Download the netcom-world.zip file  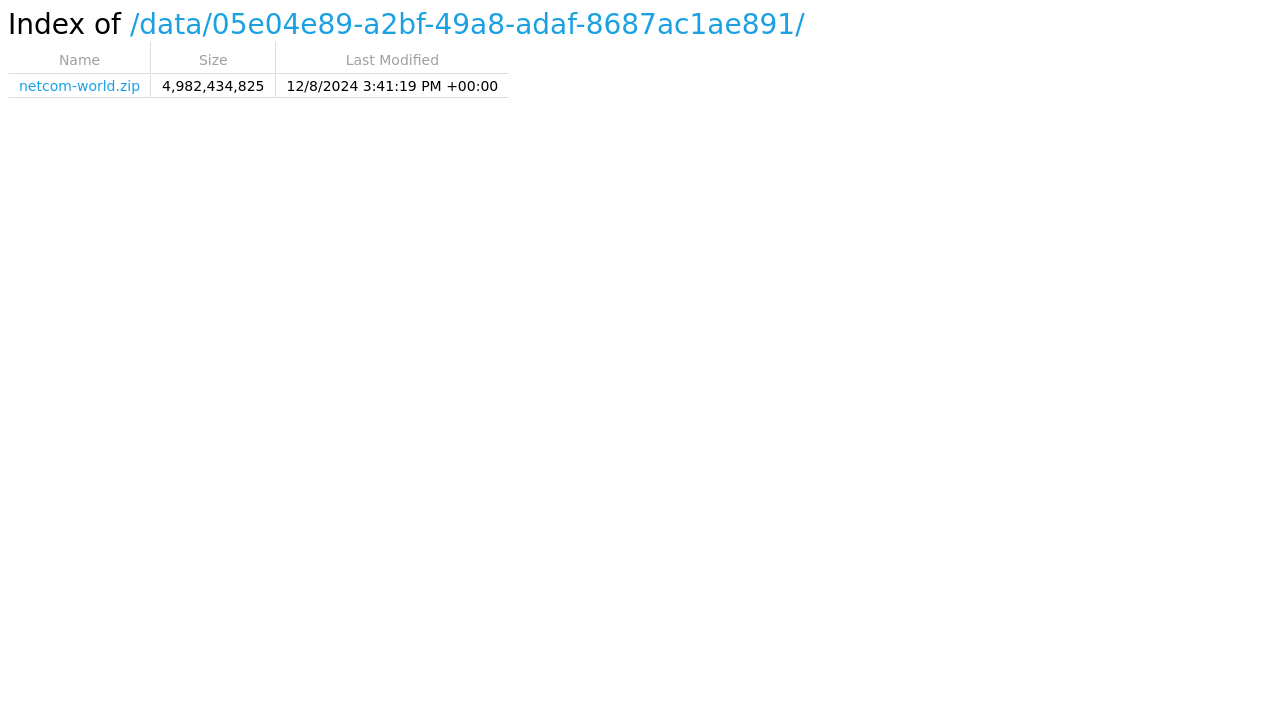(x=79, y=86)
